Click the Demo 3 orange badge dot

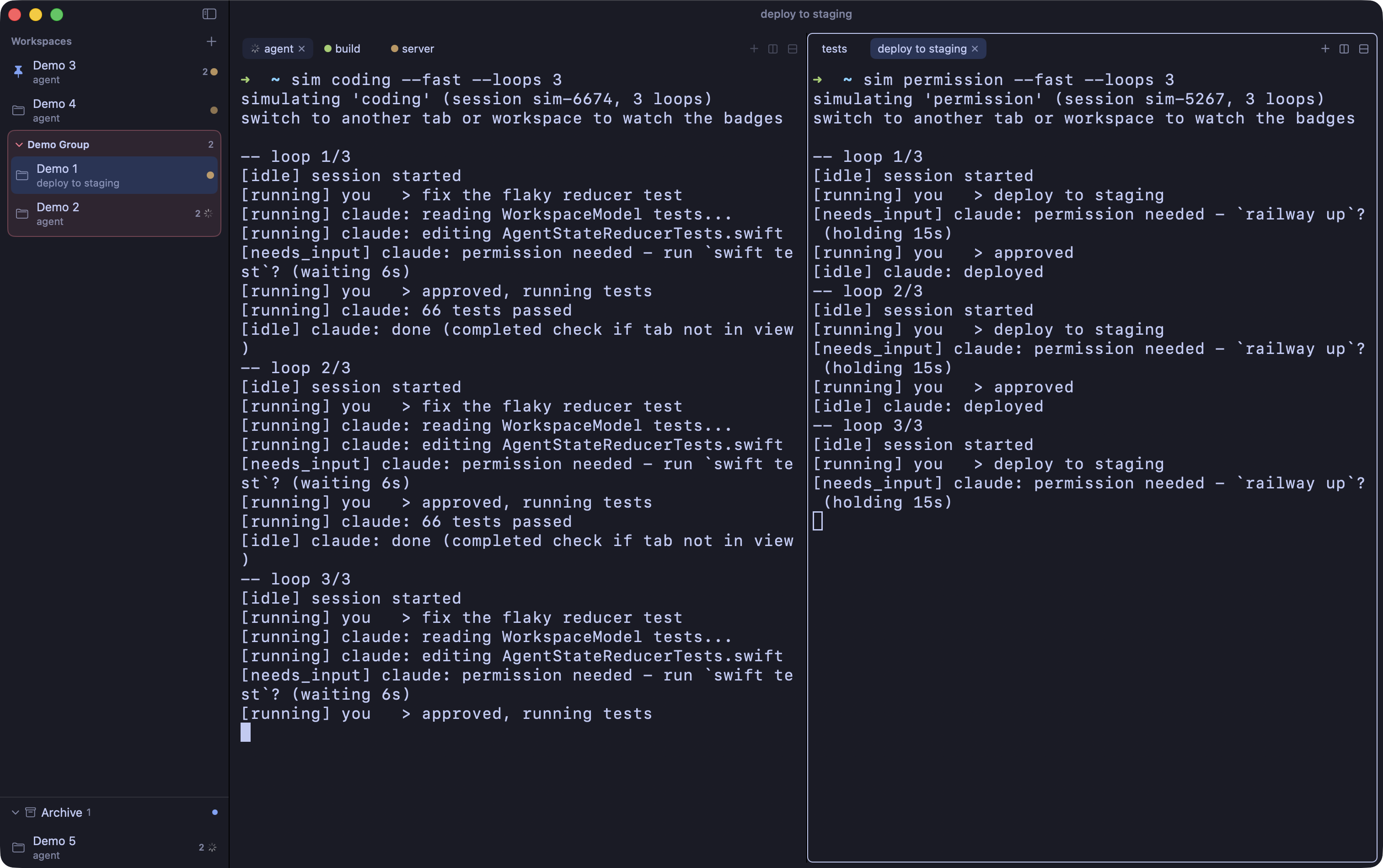[214, 72]
